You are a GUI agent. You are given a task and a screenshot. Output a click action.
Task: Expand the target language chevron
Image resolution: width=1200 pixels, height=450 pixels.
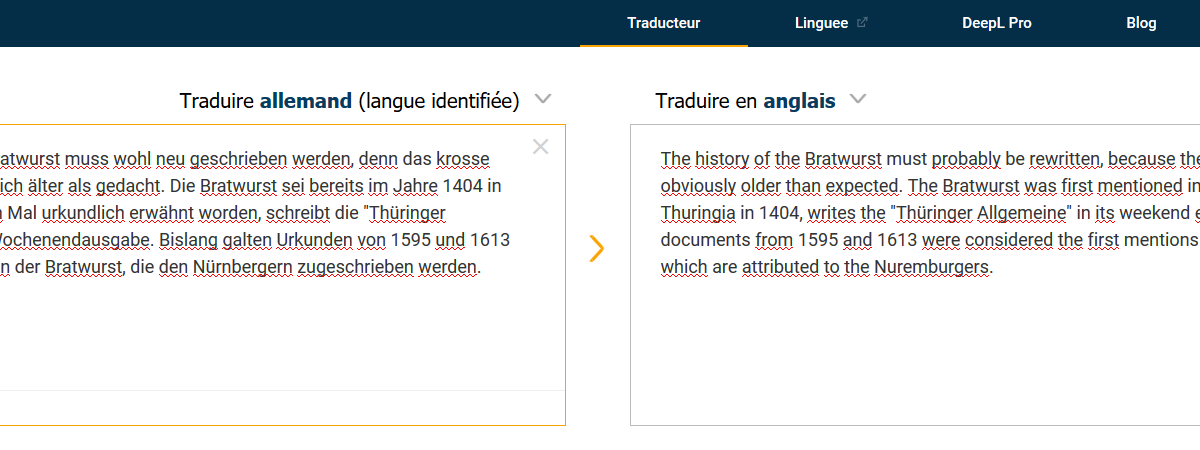coord(857,99)
